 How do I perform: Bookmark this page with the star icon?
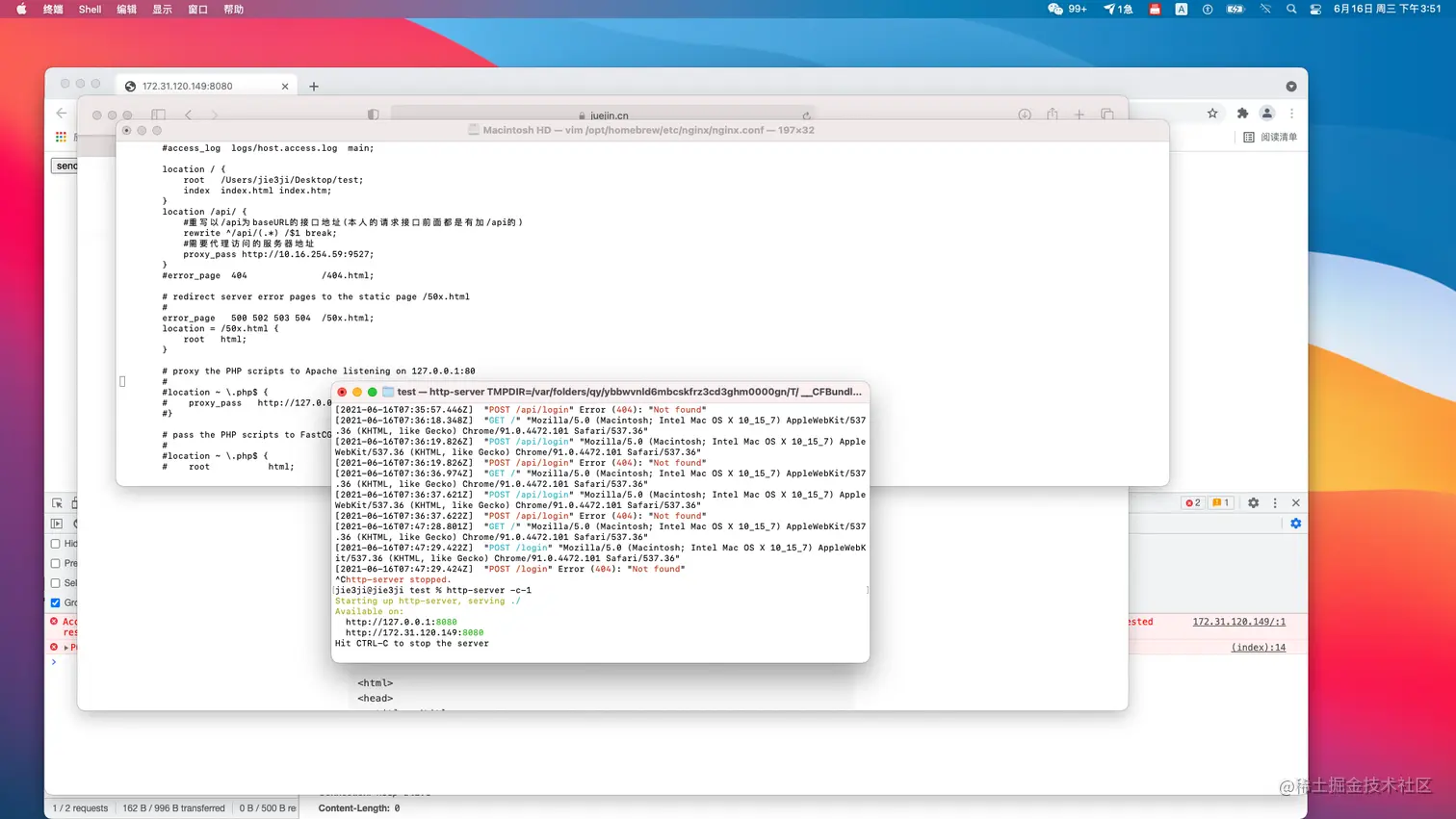[1212, 113]
